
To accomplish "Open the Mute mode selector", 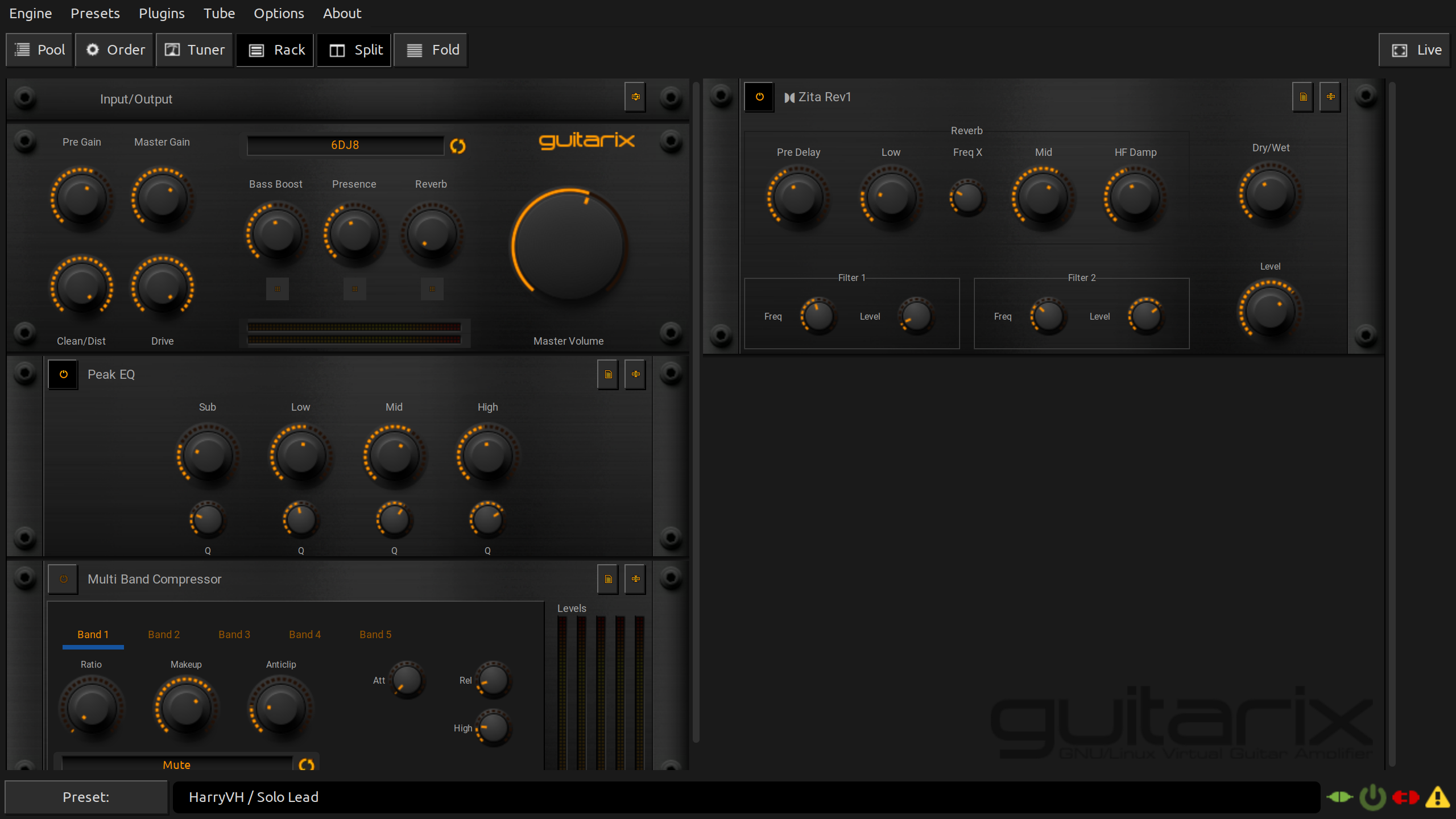I will tap(177, 764).
